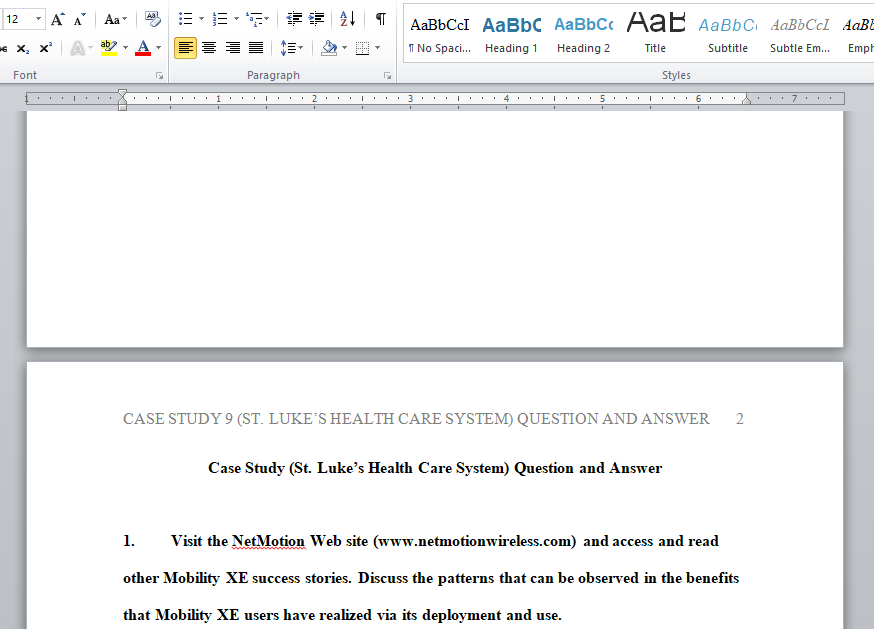Click the line starting 'other Mobility XE success'
This screenshot has width=874, height=629.
point(431,578)
